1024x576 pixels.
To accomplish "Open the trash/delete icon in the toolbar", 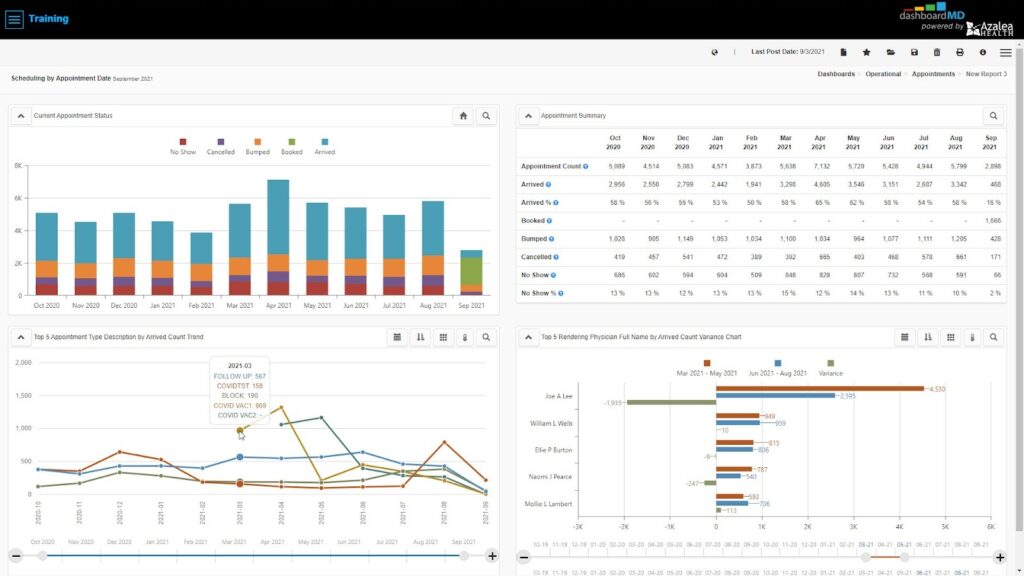I will coord(937,52).
